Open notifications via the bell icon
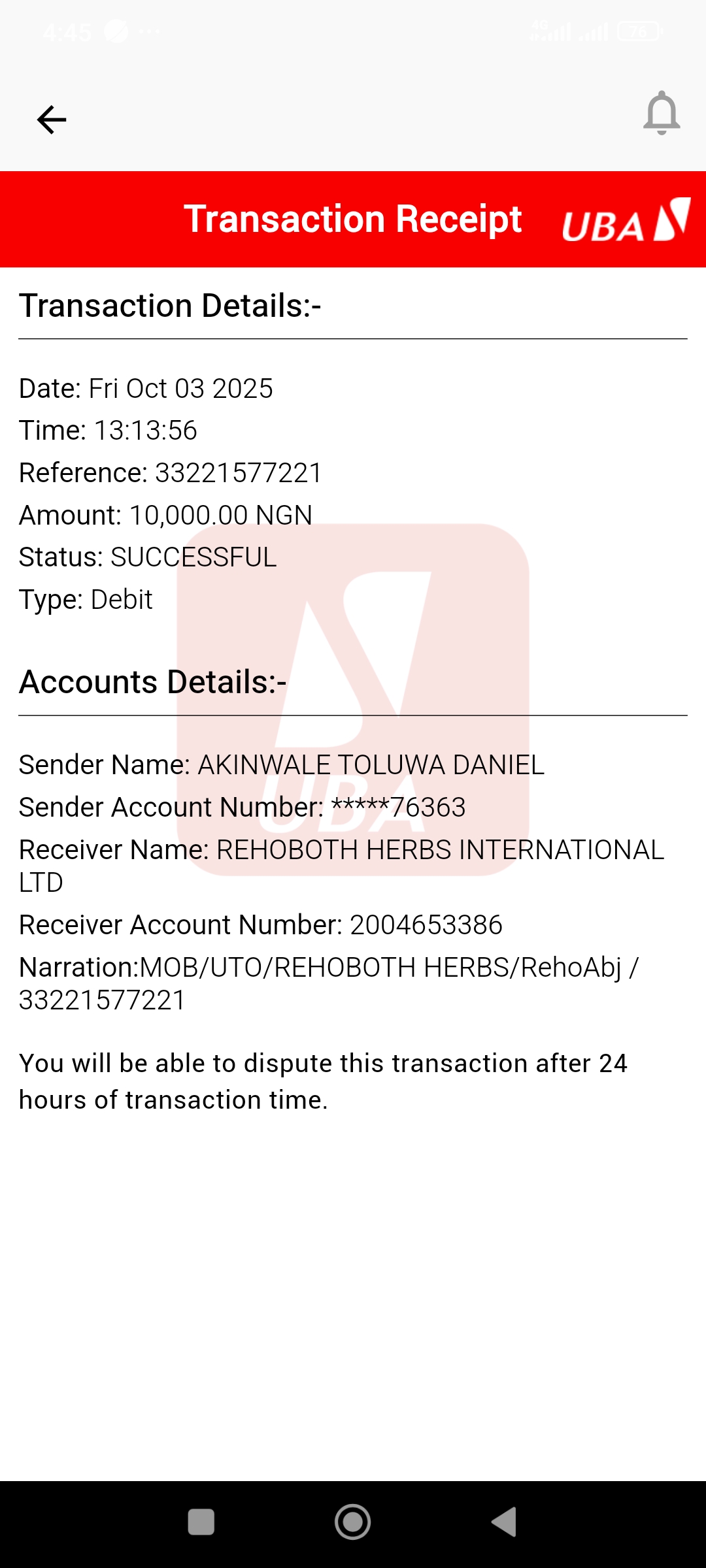 [662, 114]
